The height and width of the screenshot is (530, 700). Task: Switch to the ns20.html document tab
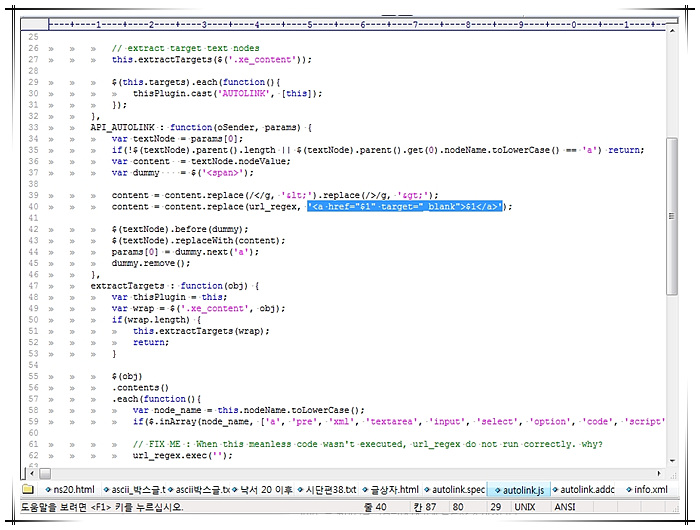click(70, 489)
